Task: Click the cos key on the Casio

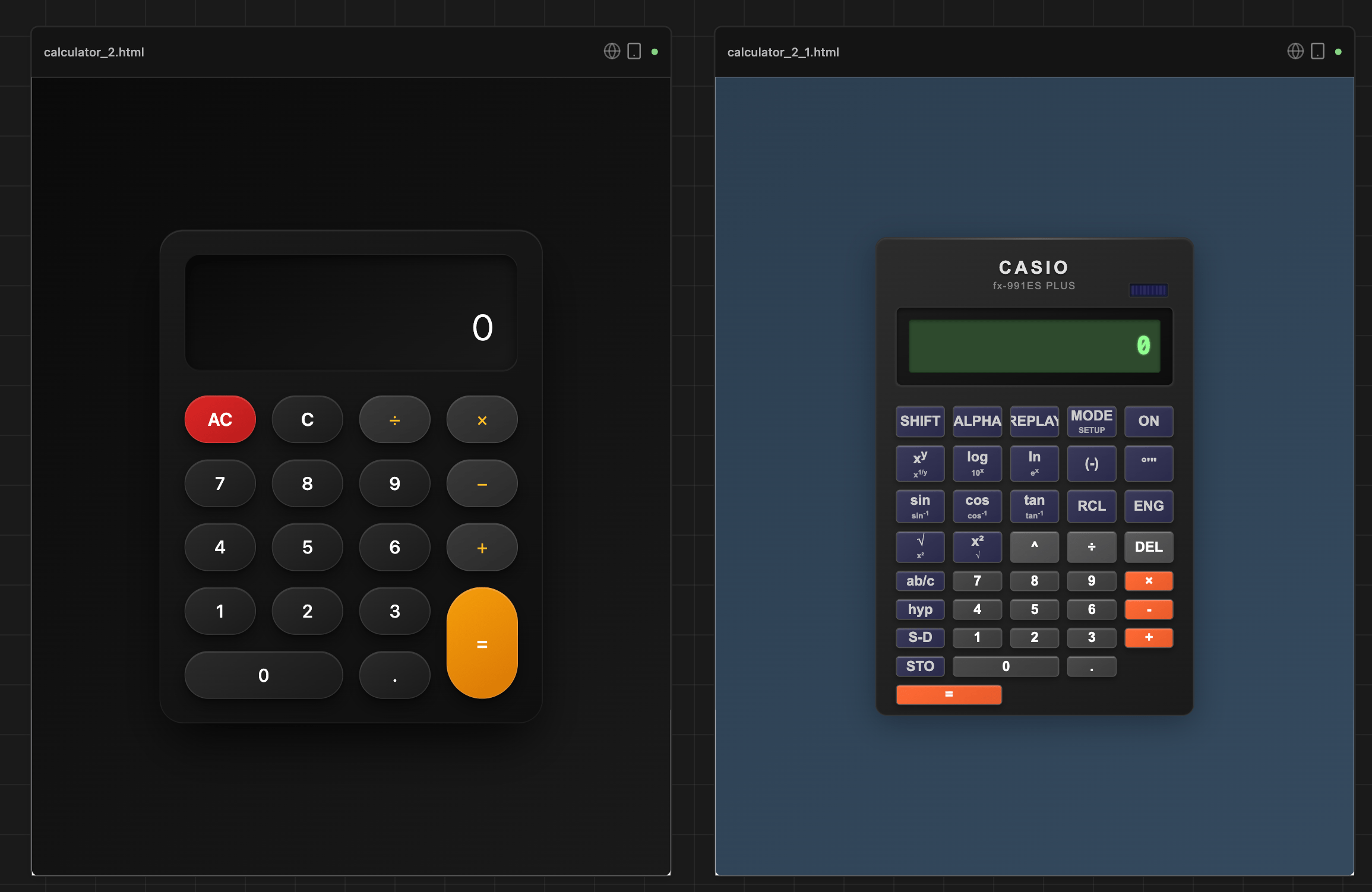Action: click(977, 506)
